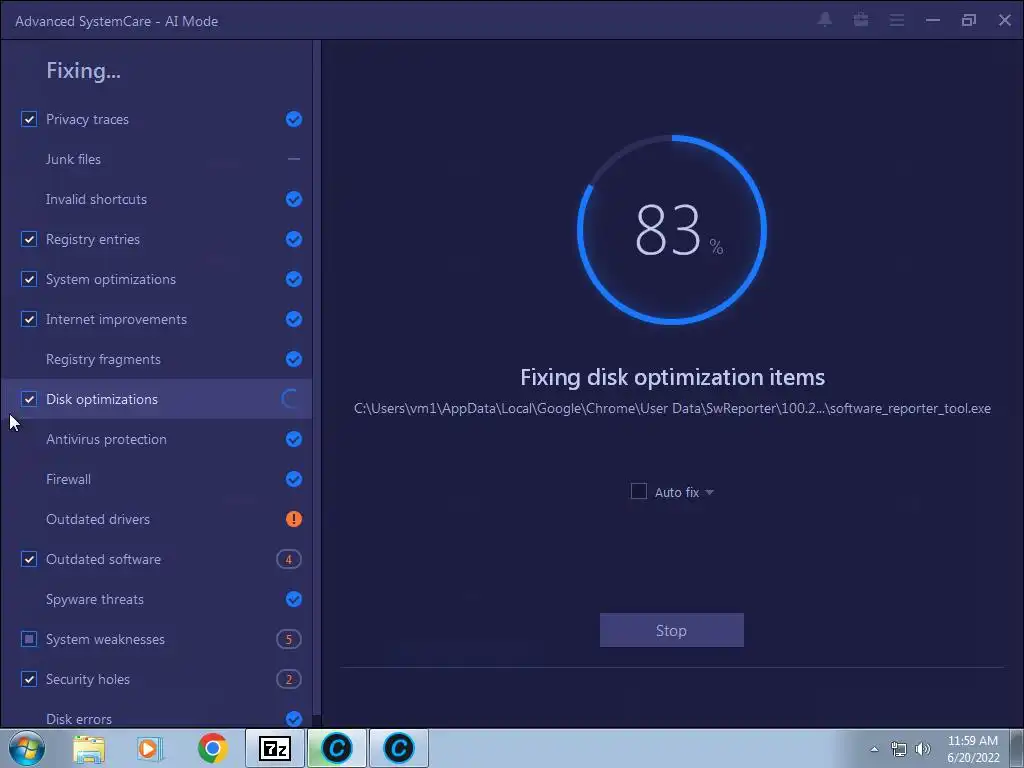This screenshot has height=768, width=1024.
Task: Click the Disk errors checkmark icon
Action: 294,719
